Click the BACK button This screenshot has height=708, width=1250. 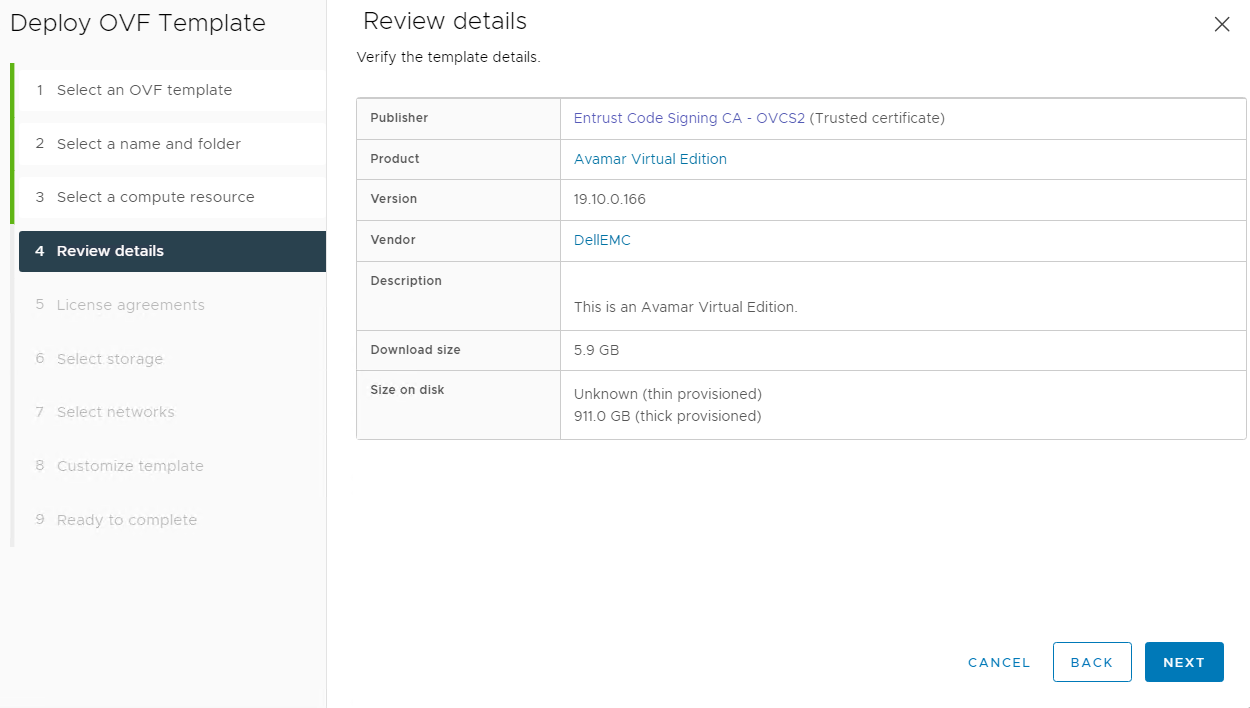point(1092,662)
